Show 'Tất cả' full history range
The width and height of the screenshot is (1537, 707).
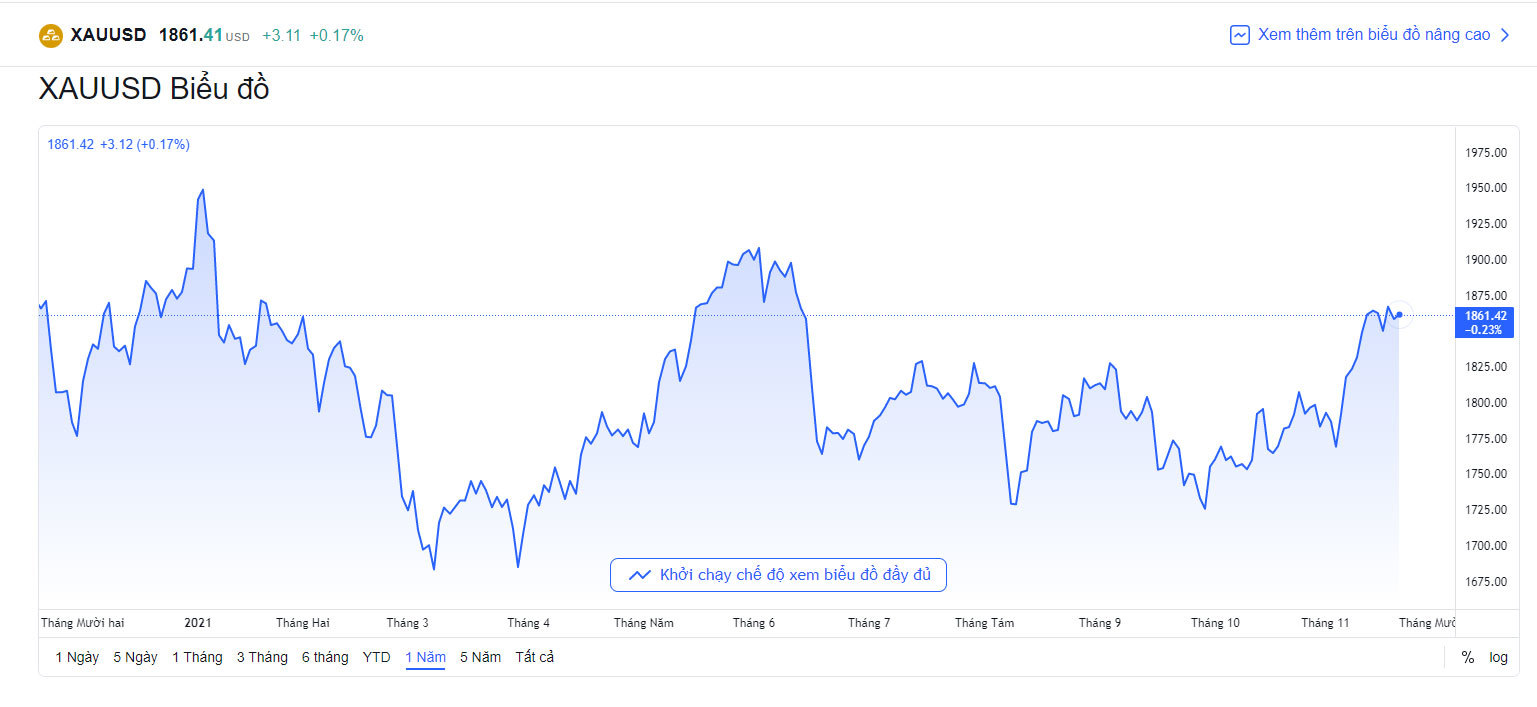tap(534, 657)
